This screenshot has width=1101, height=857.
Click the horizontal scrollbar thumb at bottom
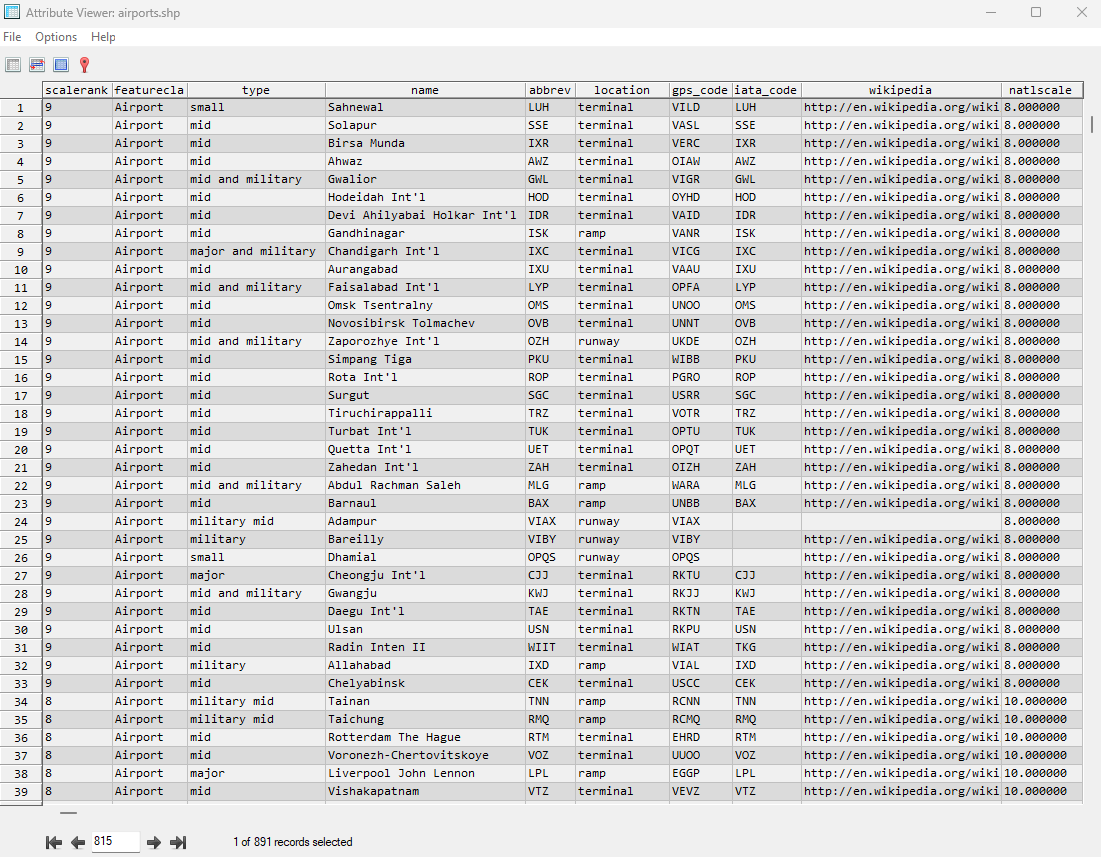tap(68, 813)
